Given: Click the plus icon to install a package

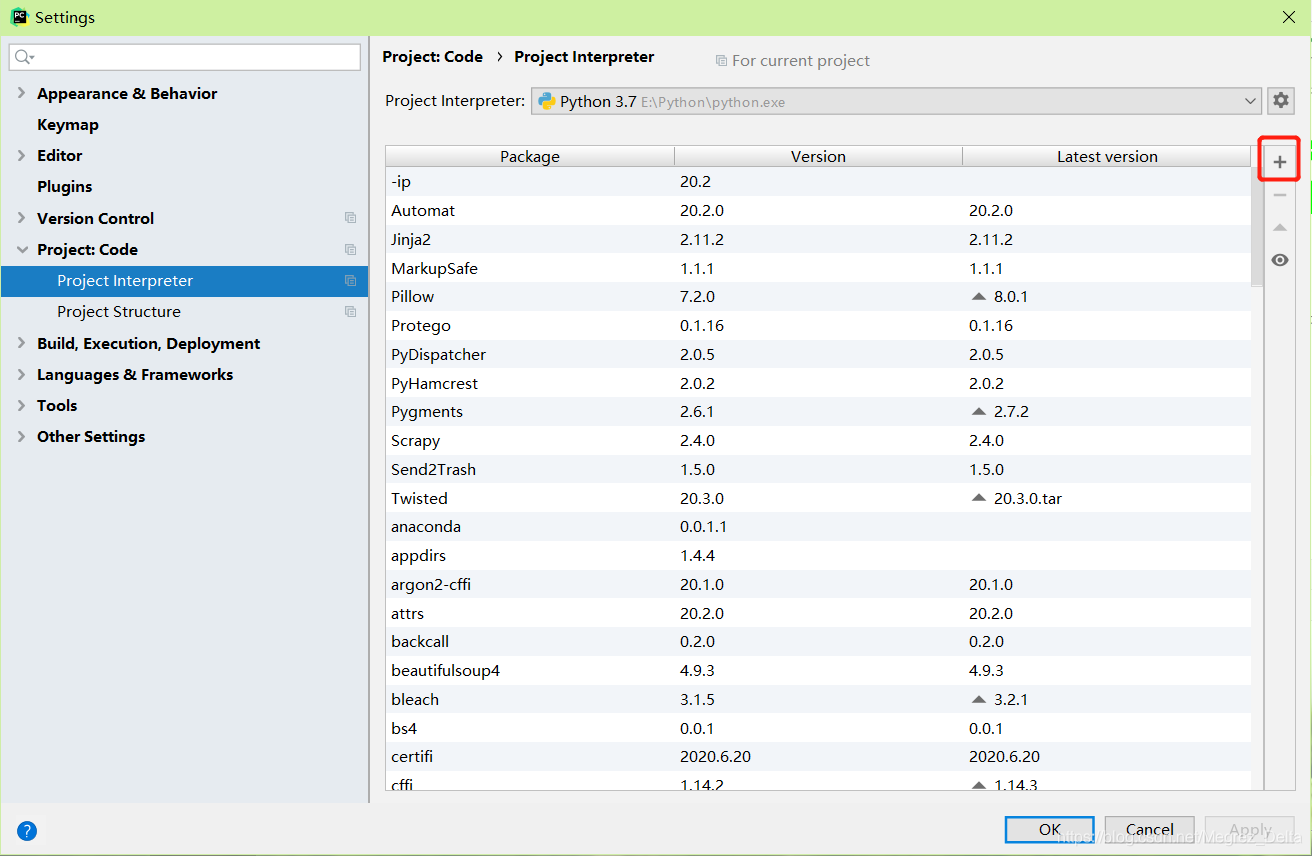Looking at the screenshot, I should pyautogui.click(x=1279, y=161).
